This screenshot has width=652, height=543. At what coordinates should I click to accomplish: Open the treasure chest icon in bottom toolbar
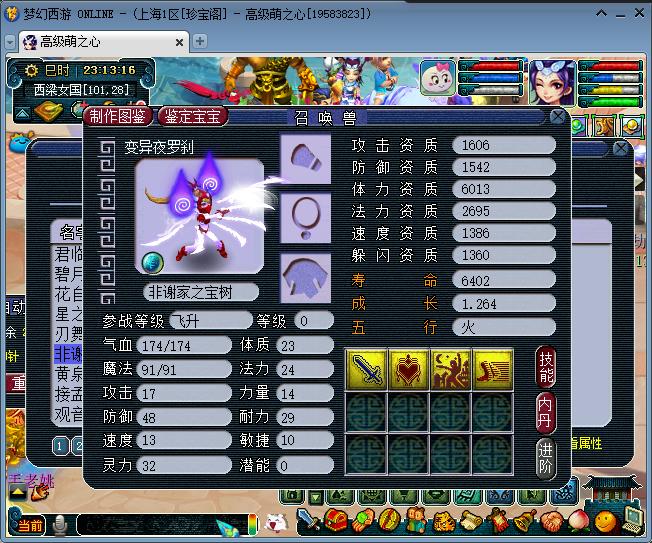334,521
